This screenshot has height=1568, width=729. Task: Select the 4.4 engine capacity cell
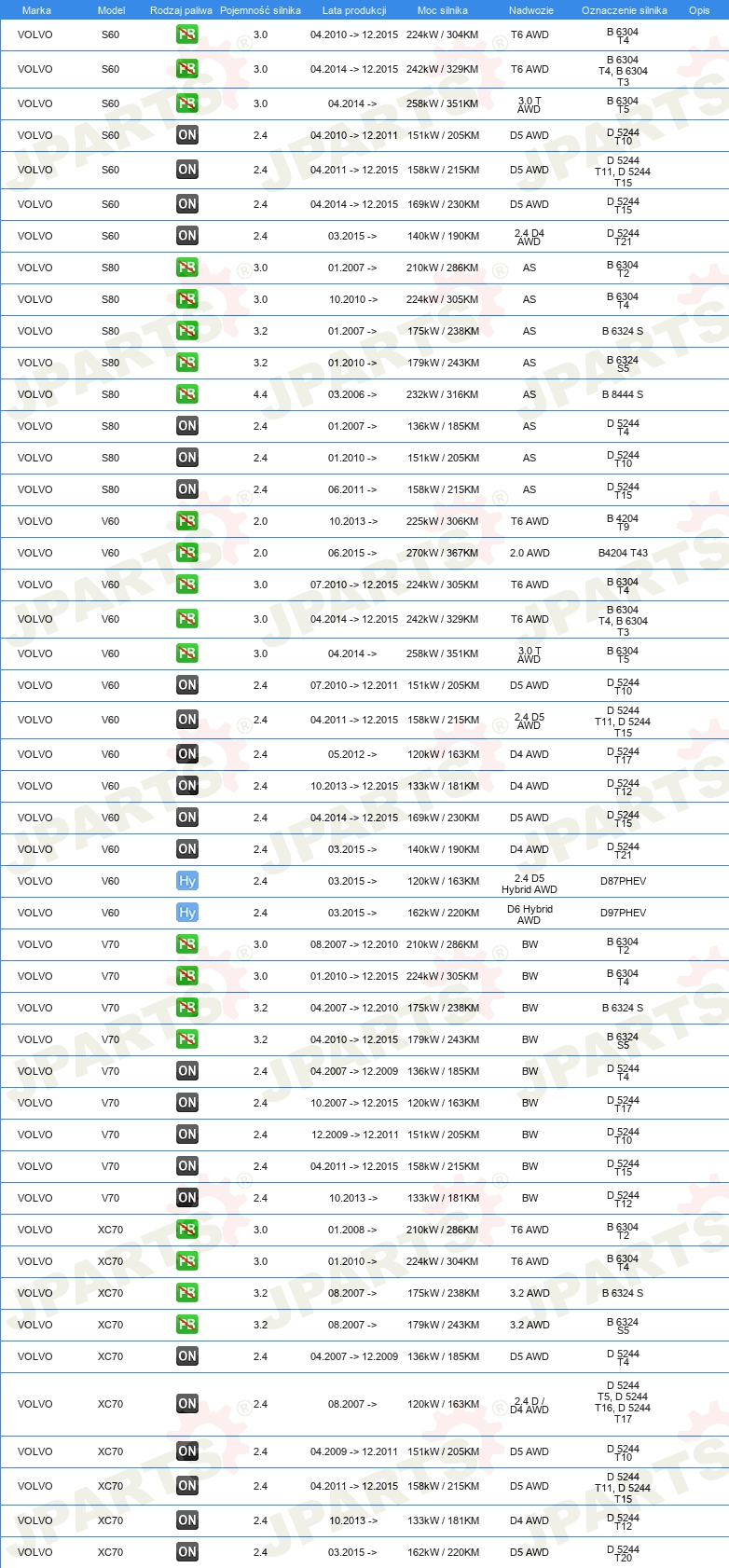(x=260, y=394)
